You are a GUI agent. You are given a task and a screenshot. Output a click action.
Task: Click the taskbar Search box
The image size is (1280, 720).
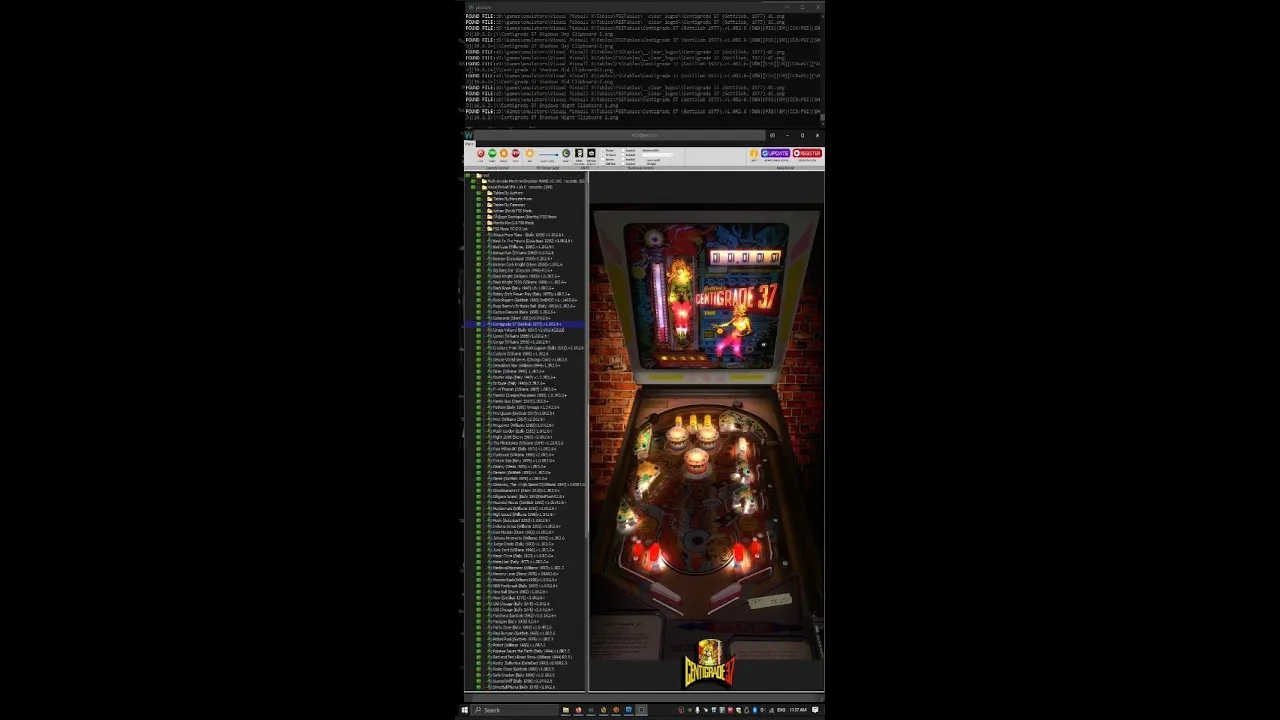pyautogui.click(x=515, y=710)
